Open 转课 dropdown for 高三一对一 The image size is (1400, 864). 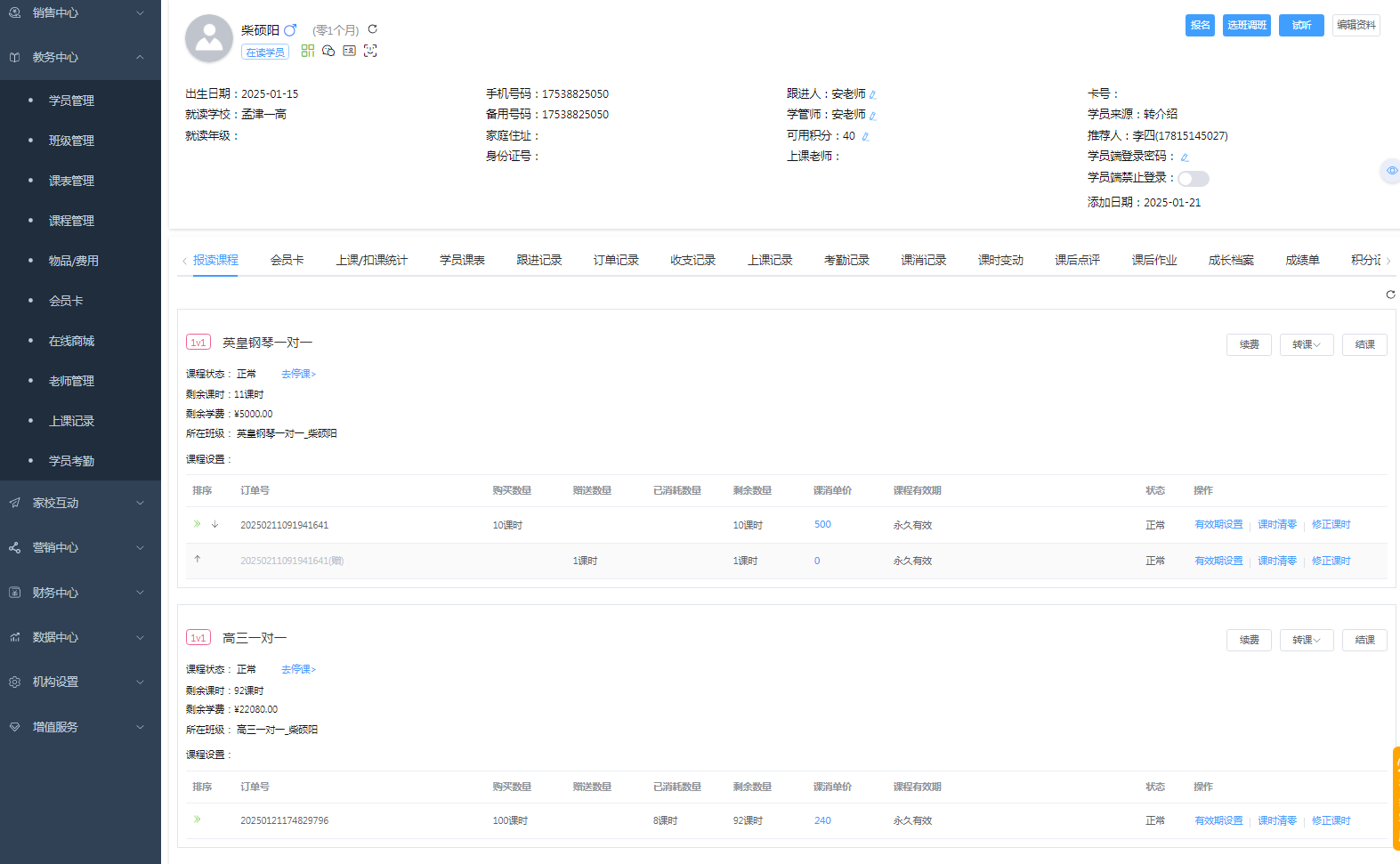coord(1307,640)
